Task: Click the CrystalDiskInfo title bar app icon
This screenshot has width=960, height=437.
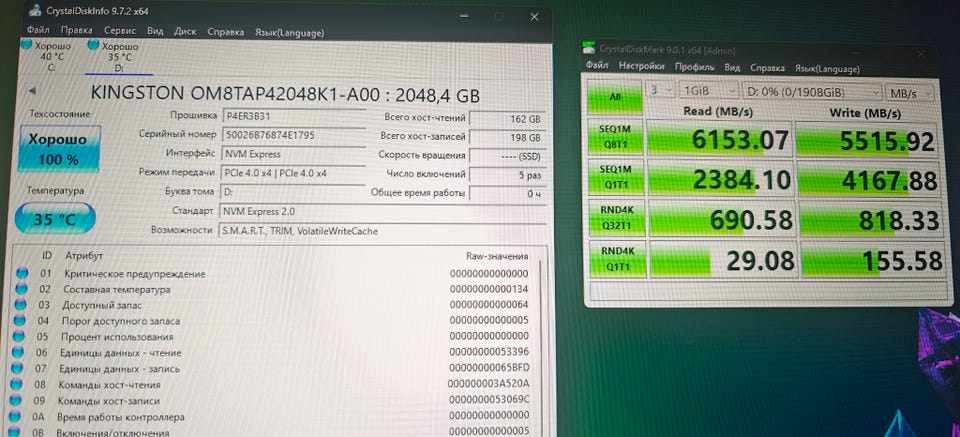Action: pos(36,10)
